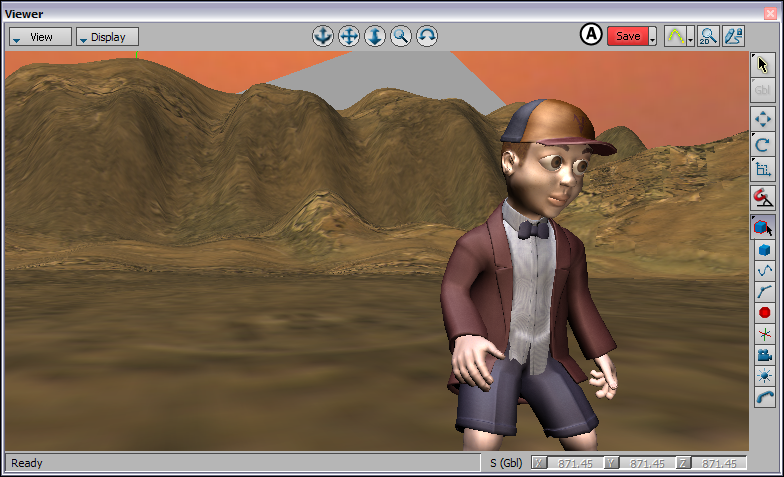784x477 pixels.
Task: Select the Orbit camera navigation icon
Action: click(x=322, y=36)
